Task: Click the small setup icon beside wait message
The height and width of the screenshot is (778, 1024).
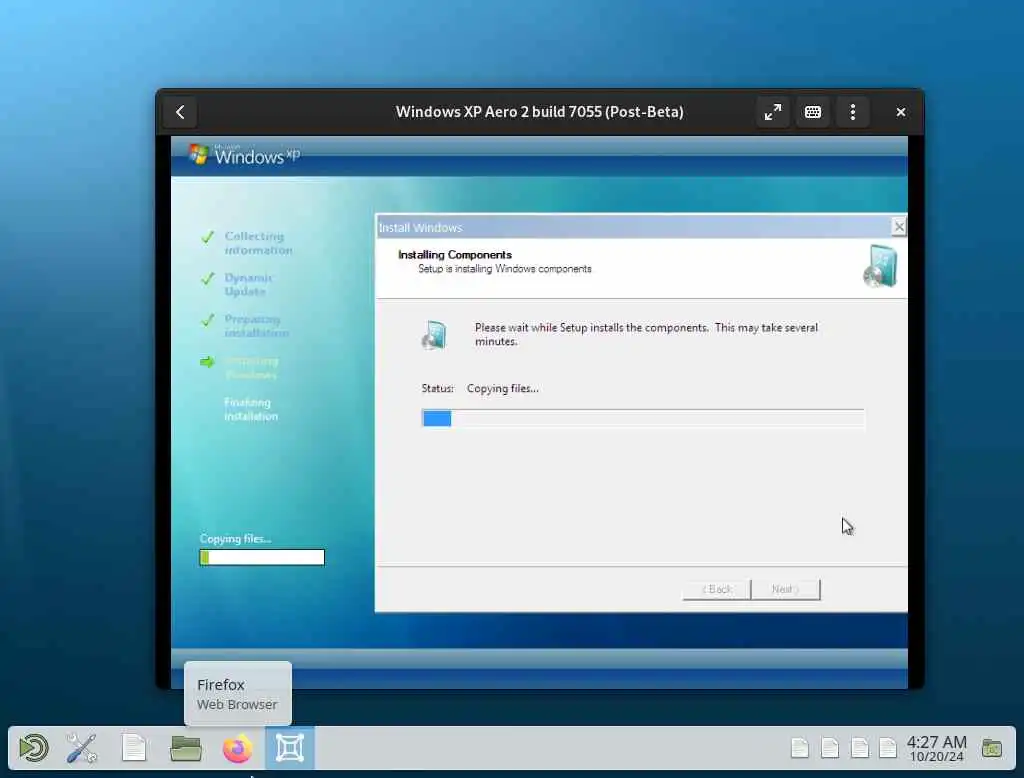Action: (x=434, y=335)
